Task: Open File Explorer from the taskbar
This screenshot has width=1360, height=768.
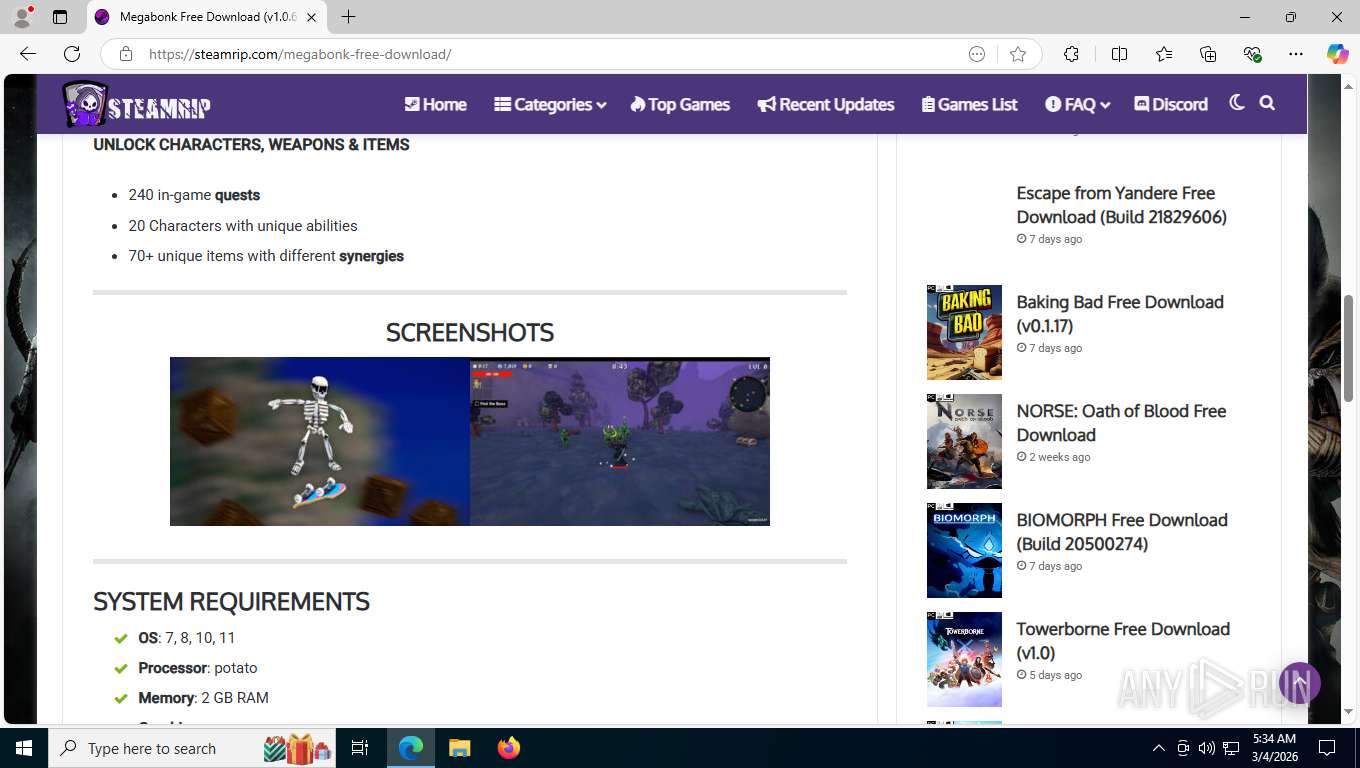Action: (459, 748)
